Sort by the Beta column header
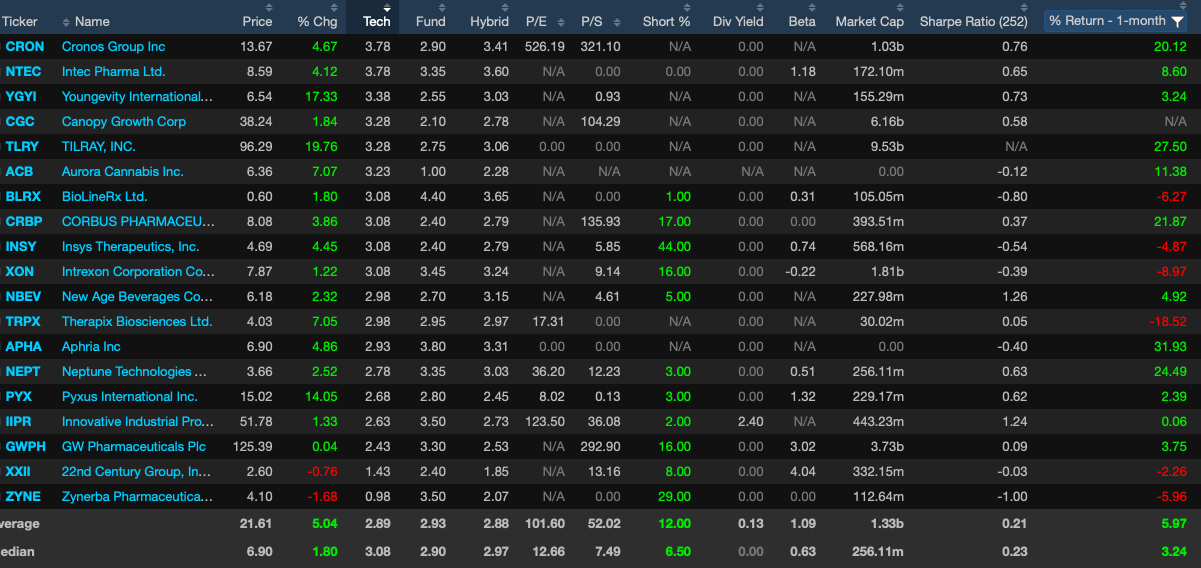 [x=802, y=21]
